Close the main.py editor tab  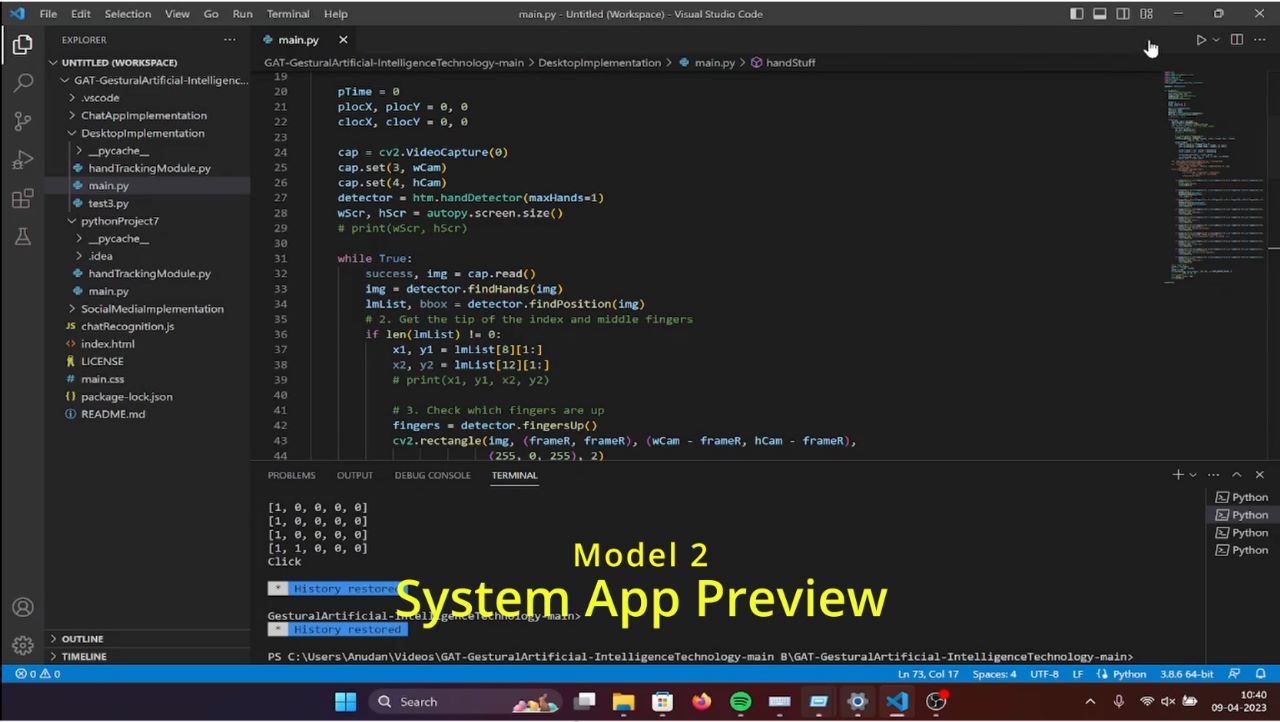(x=343, y=40)
